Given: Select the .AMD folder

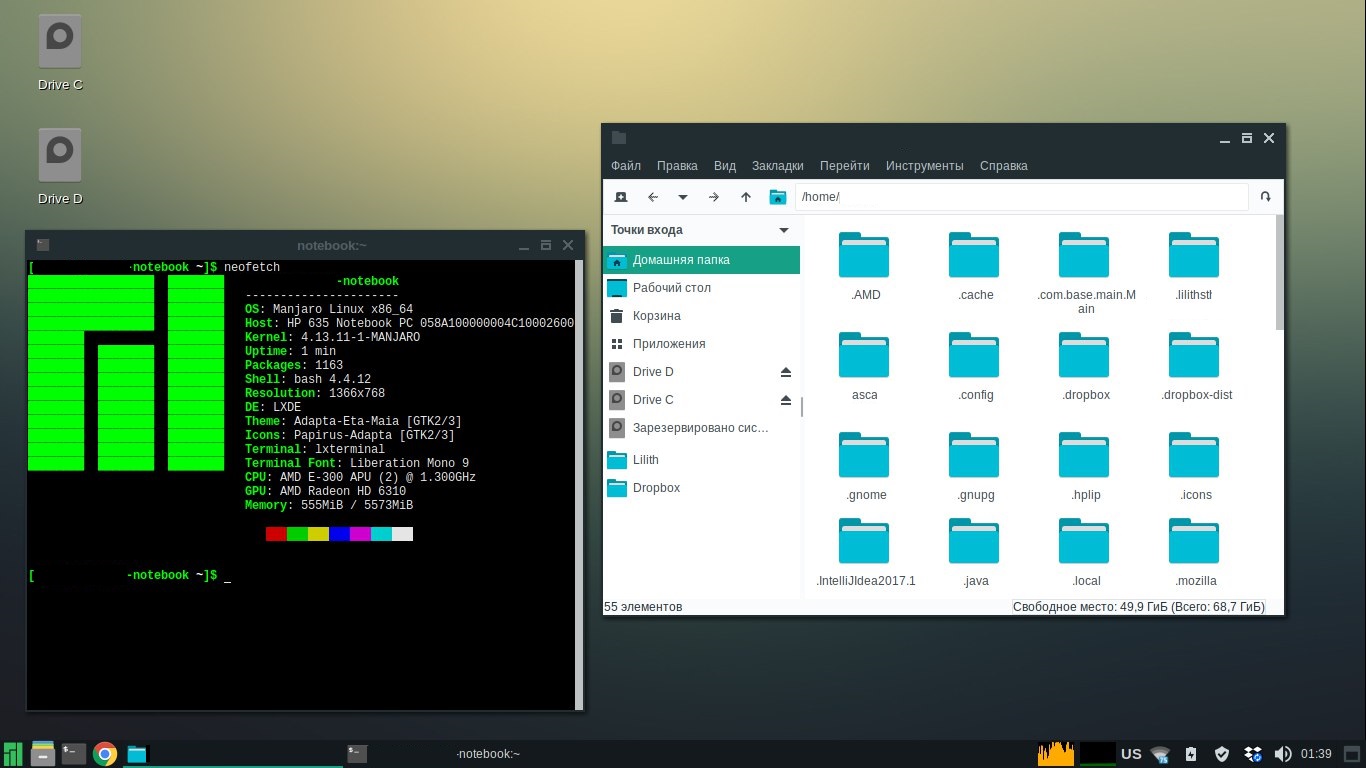Looking at the screenshot, I should point(864,266).
